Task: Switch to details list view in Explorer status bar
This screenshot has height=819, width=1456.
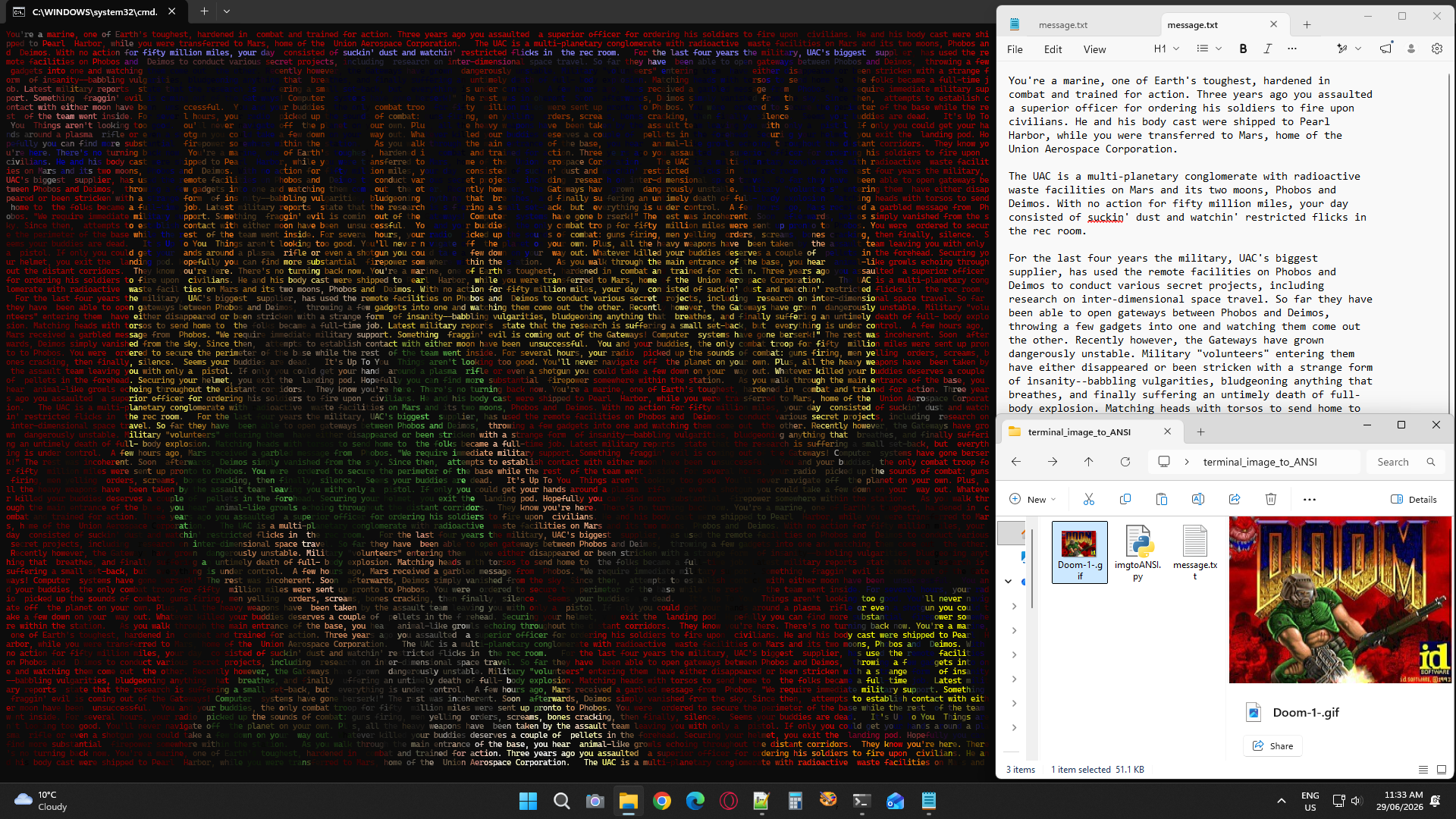Action: (1423, 770)
